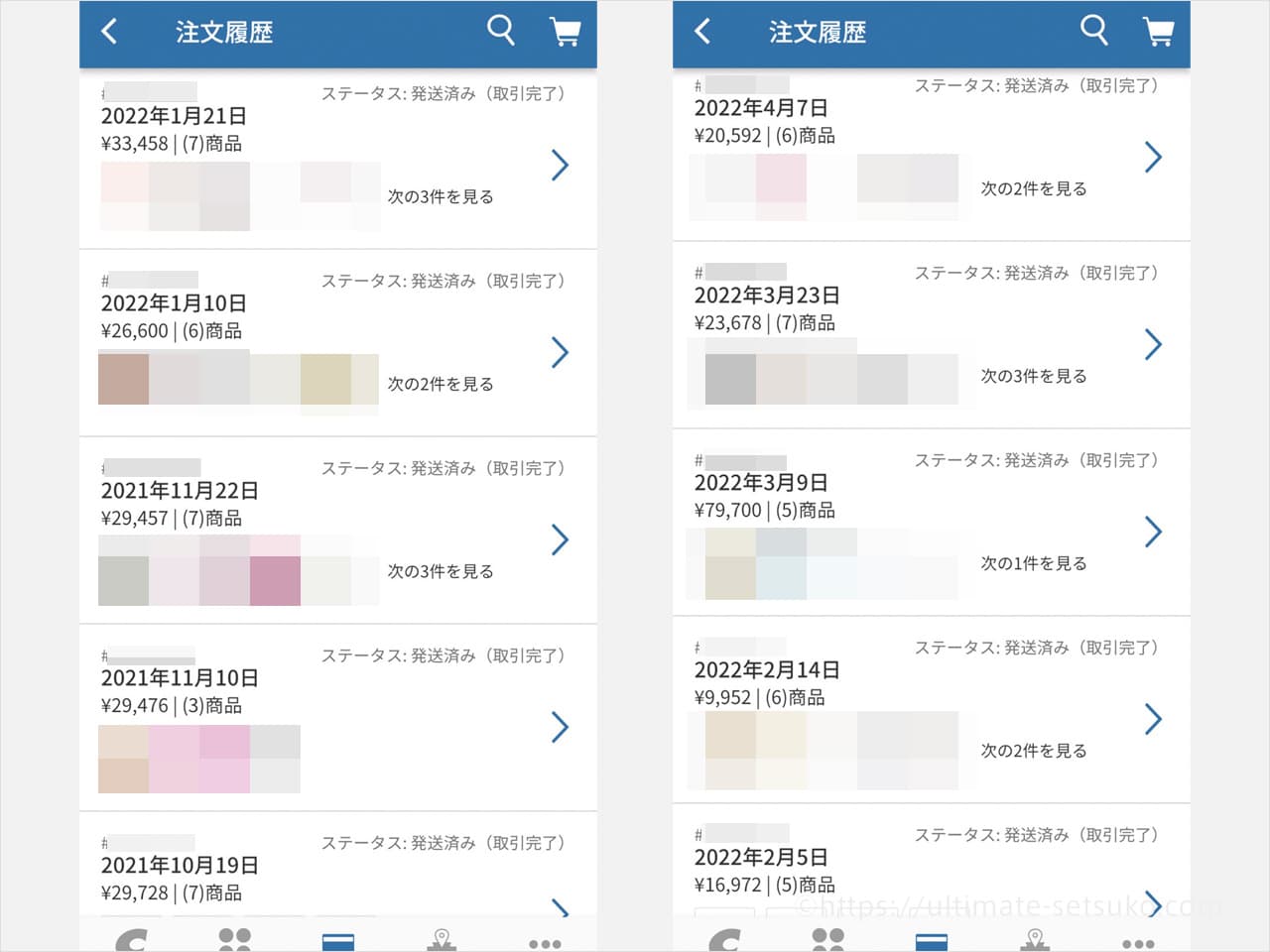
Task: Tap 次の2件を見る in the 2022年1月10日 order
Action: [441, 384]
